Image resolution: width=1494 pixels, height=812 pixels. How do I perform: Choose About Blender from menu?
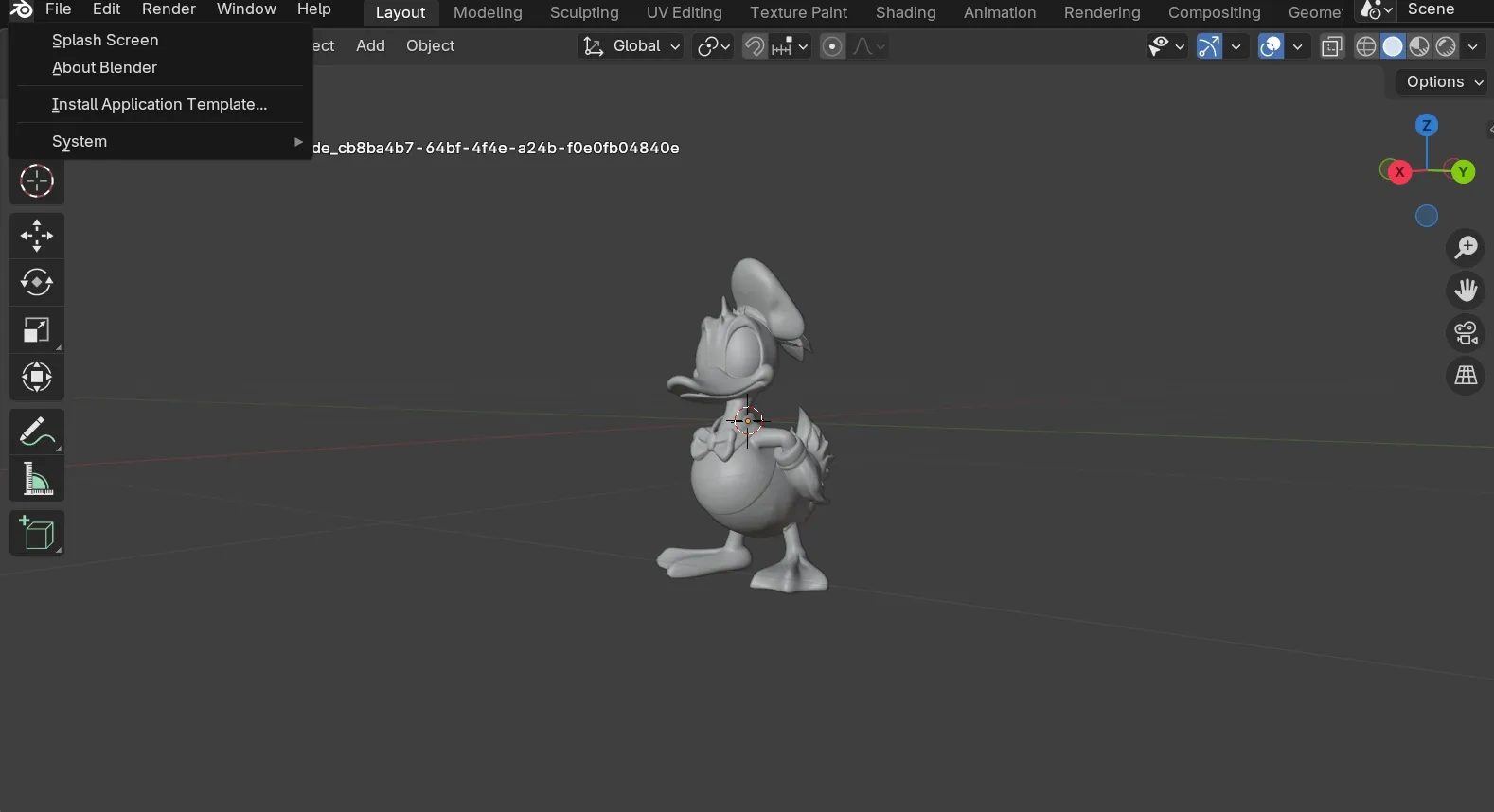tap(160, 67)
